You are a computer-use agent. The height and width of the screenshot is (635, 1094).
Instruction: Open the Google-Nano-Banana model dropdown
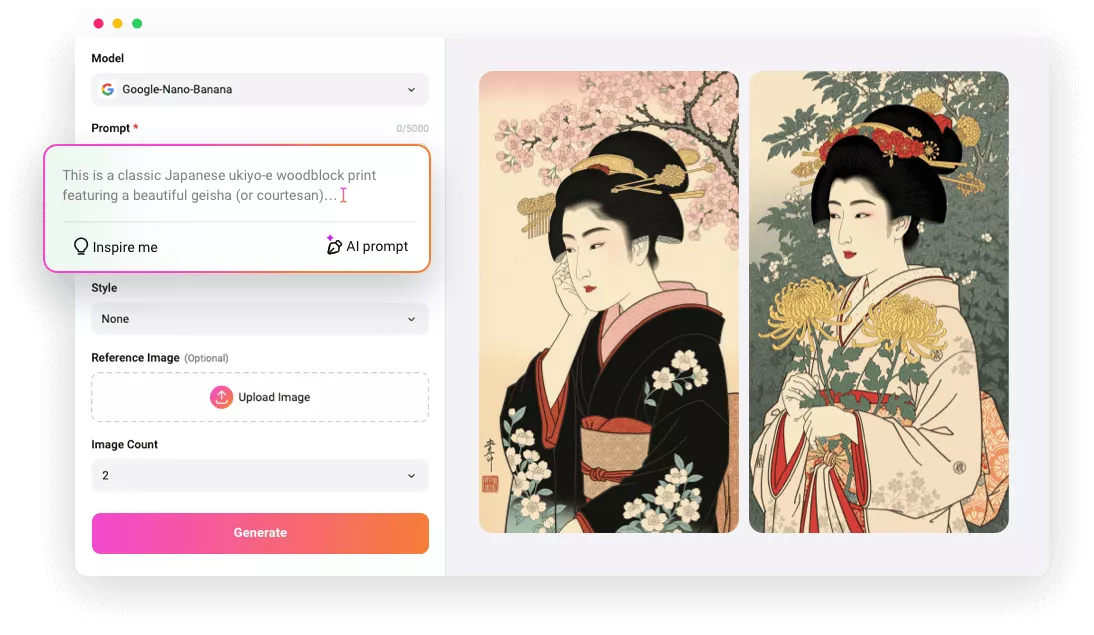click(260, 89)
